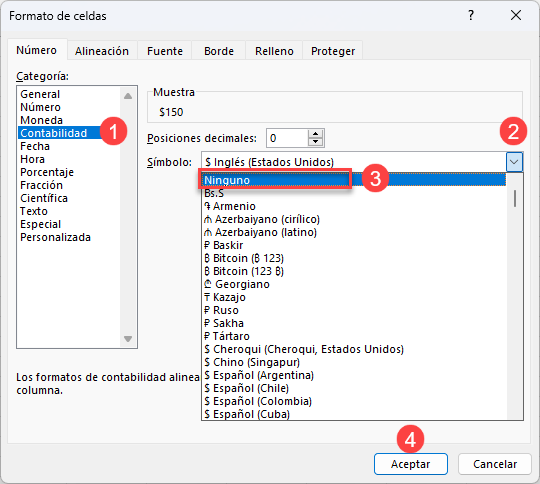Decrease decimal positions with down arrow
Viewport: 540px width, 484px height.
point(315,142)
